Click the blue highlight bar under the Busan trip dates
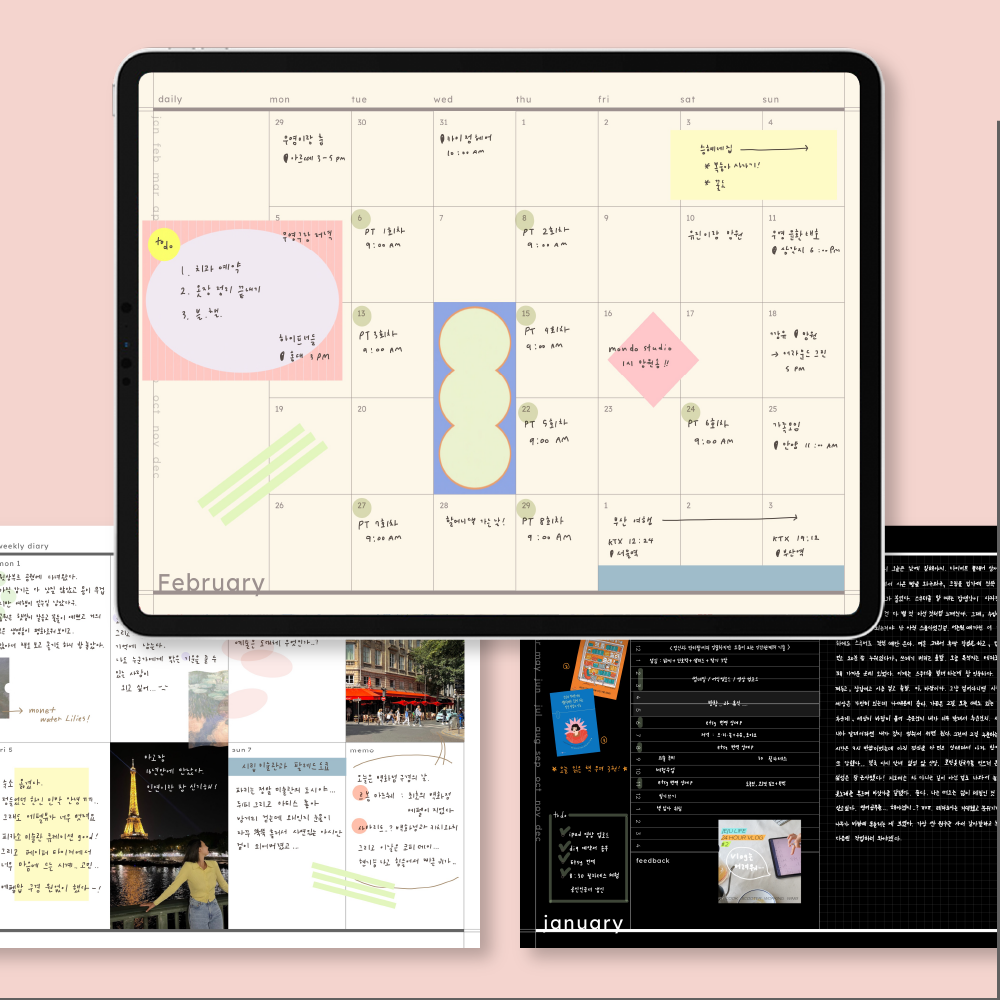The width and height of the screenshot is (1000, 1000). [x=720, y=575]
